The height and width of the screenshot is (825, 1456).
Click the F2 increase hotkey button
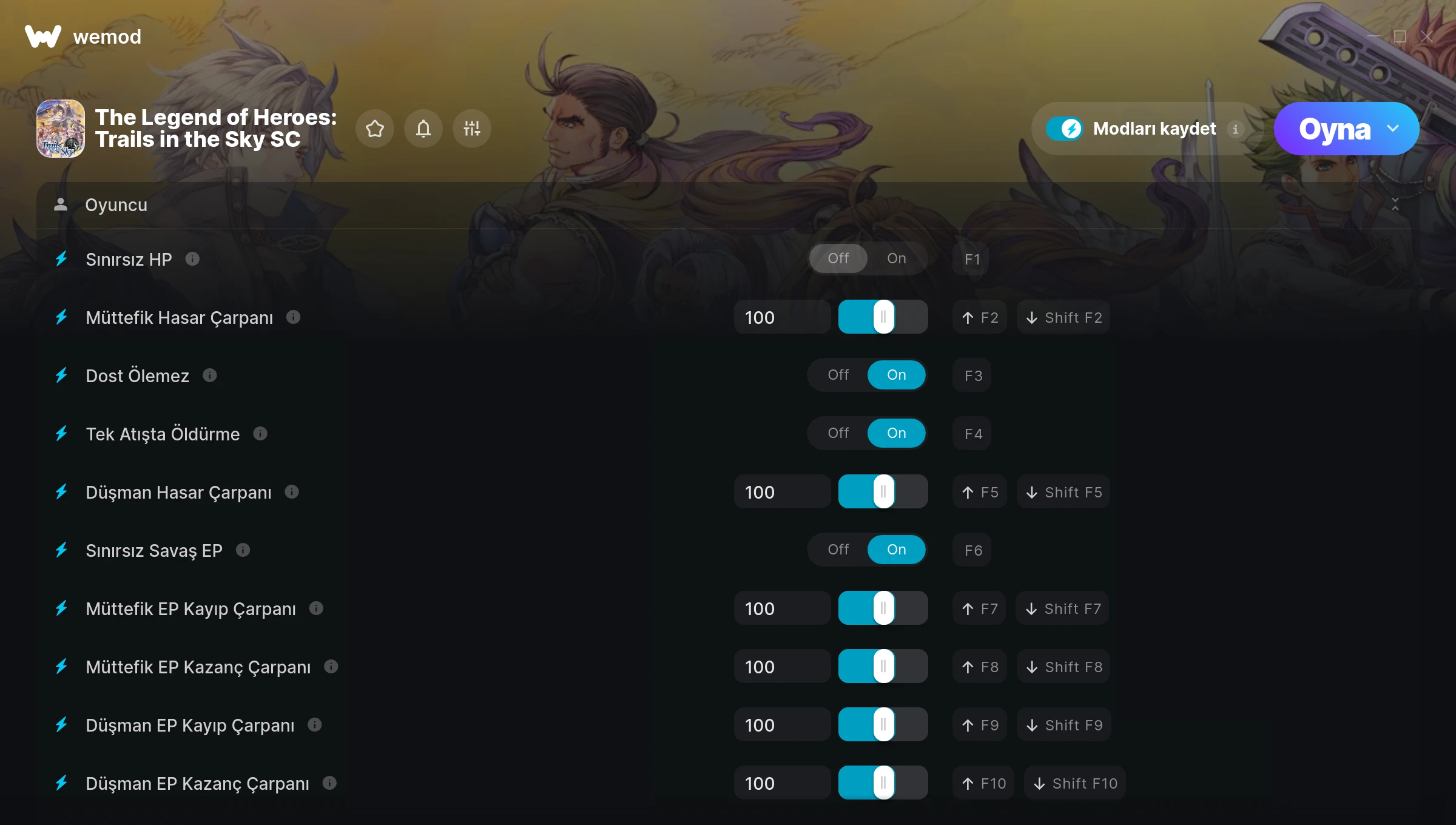click(980, 317)
